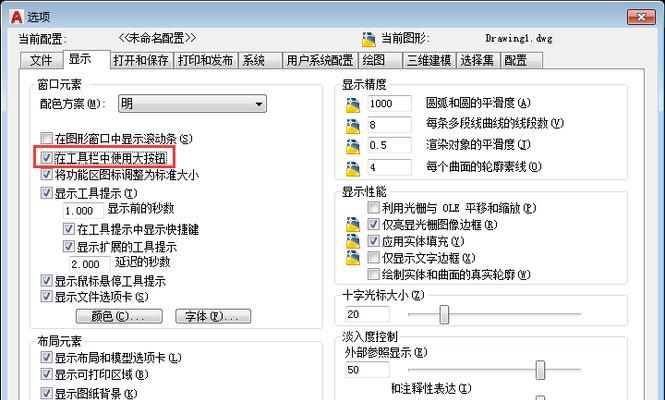Click drawing icon next to 渲染对象的平滑度
The width and height of the screenshot is (665, 400).
pos(352,147)
